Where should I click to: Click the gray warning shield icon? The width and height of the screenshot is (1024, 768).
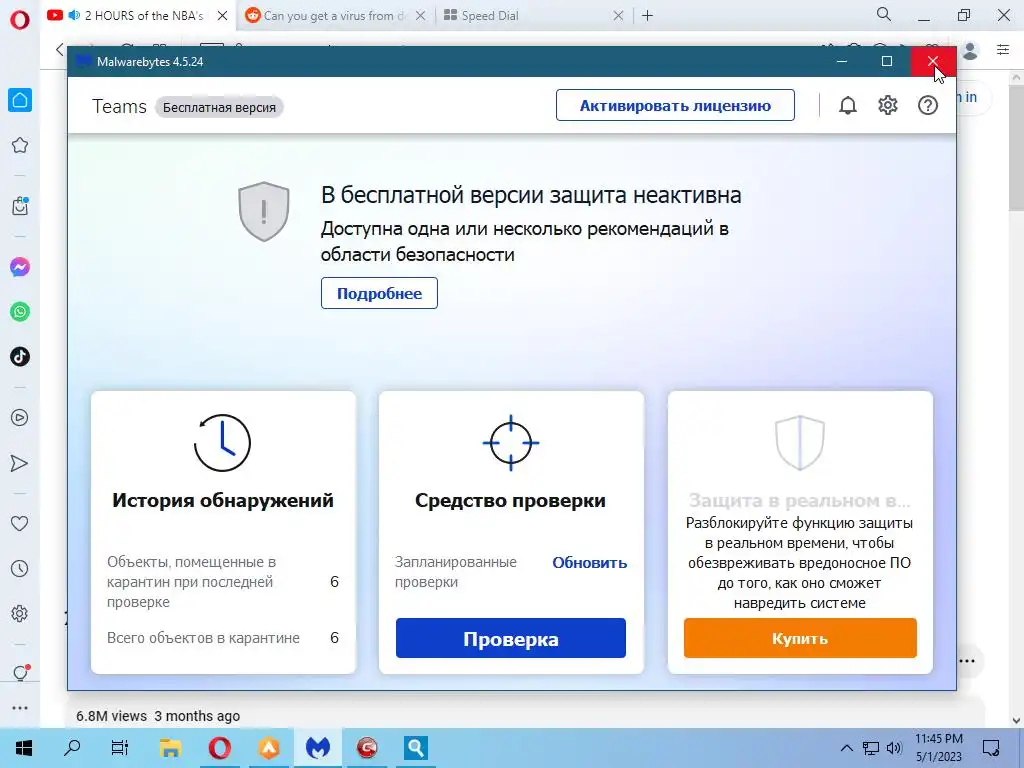coord(264,212)
